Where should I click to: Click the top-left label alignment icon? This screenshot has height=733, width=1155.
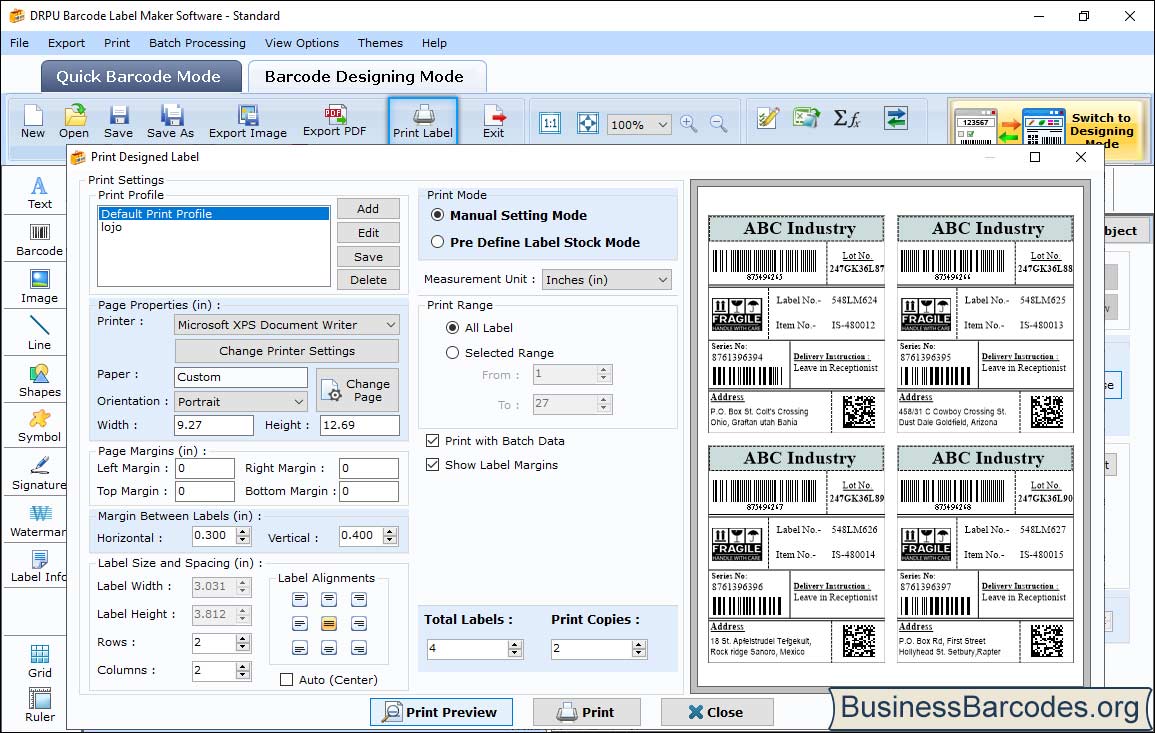(x=299, y=599)
